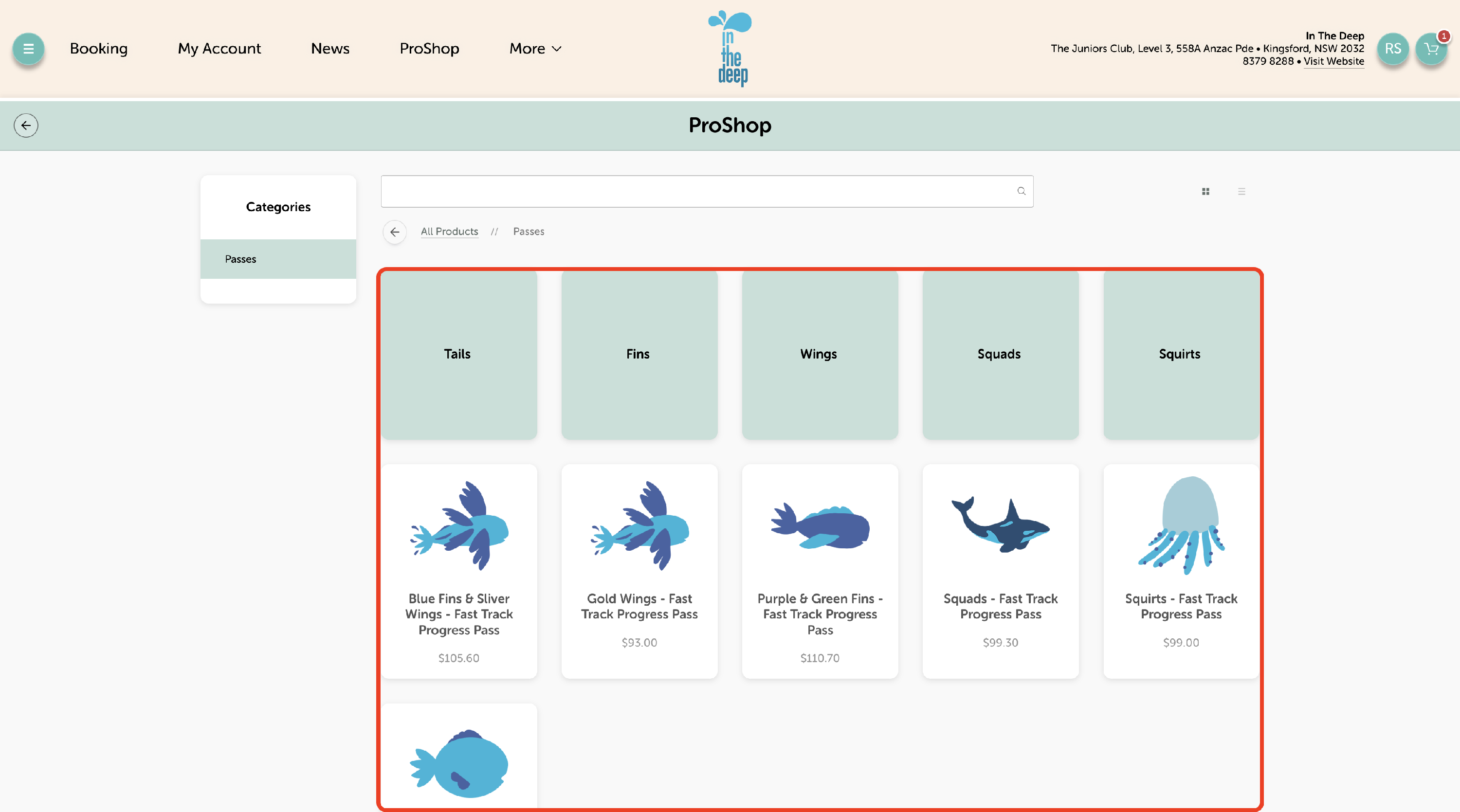Click the $110.70 price
The height and width of the screenshot is (812, 1460).
(x=820, y=658)
